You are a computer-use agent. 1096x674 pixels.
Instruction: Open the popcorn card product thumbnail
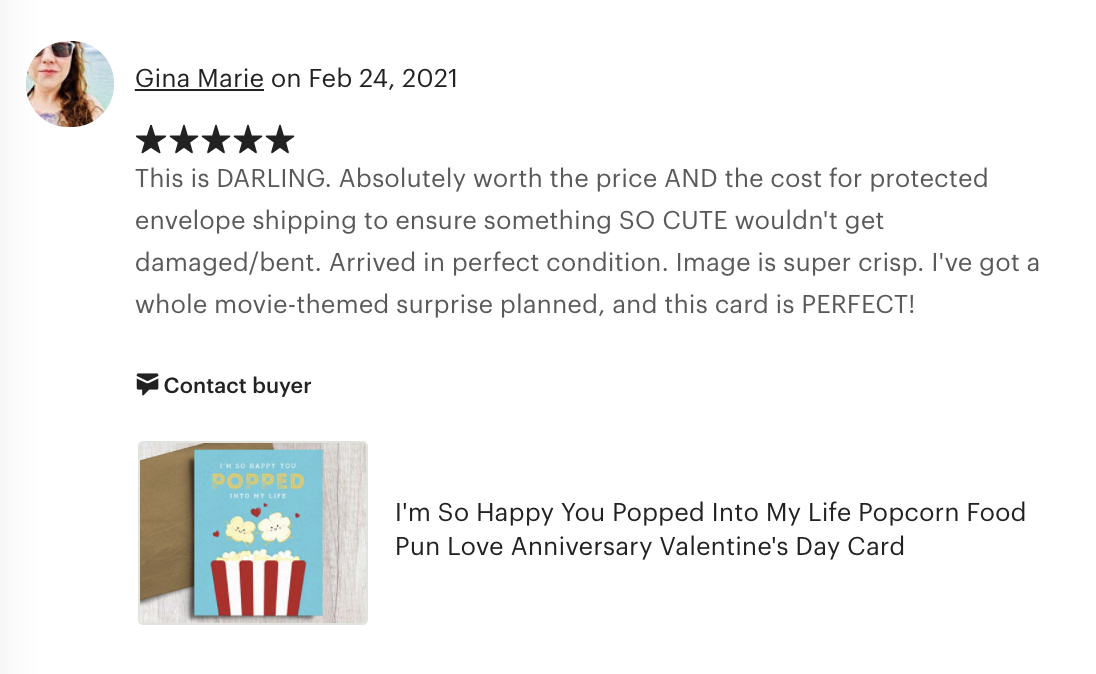[x=253, y=533]
